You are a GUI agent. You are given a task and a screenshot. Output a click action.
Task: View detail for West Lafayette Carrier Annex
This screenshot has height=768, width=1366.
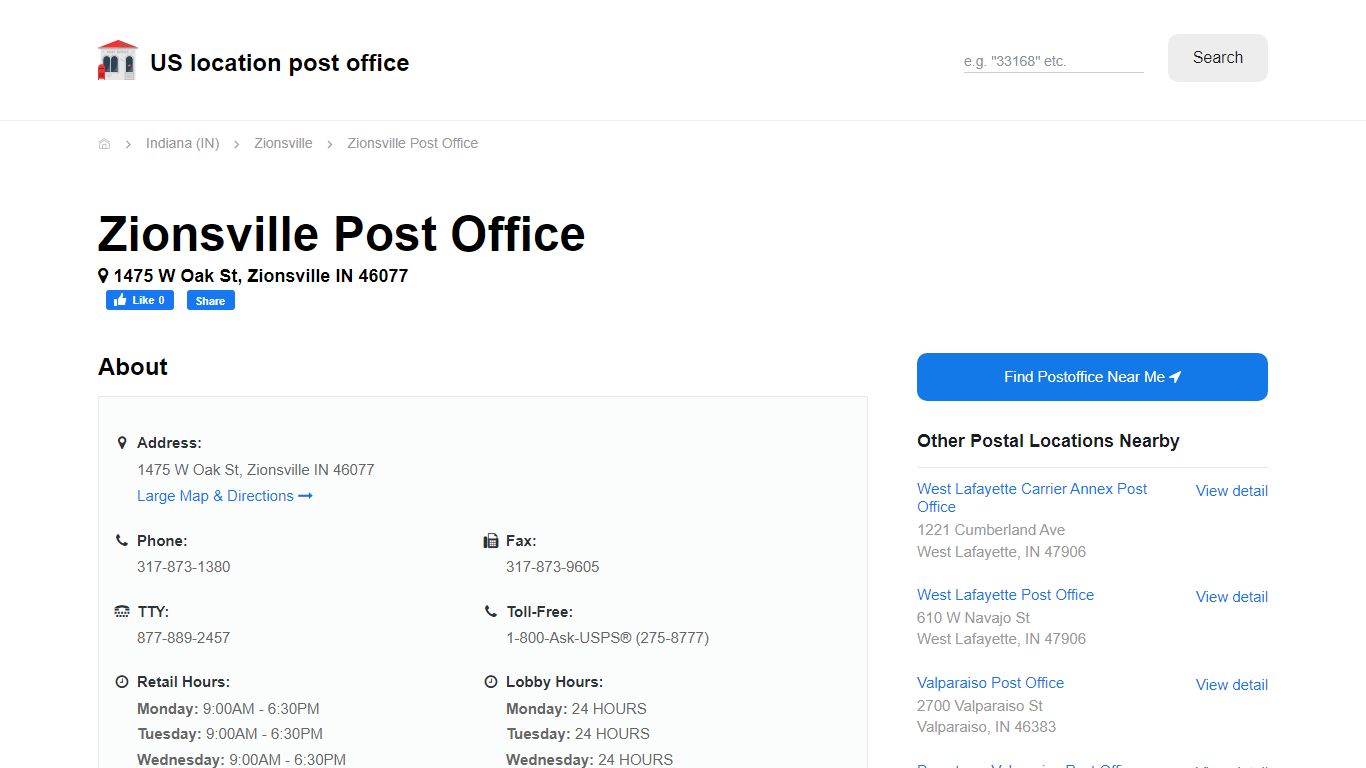point(1232,491)
